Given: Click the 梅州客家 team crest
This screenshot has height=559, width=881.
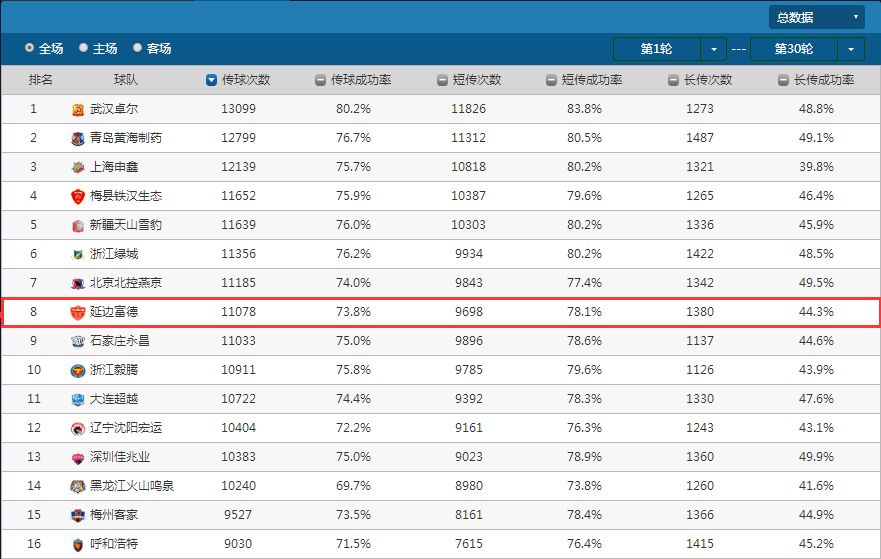Looking at the screenshot, I should (78, 516).
